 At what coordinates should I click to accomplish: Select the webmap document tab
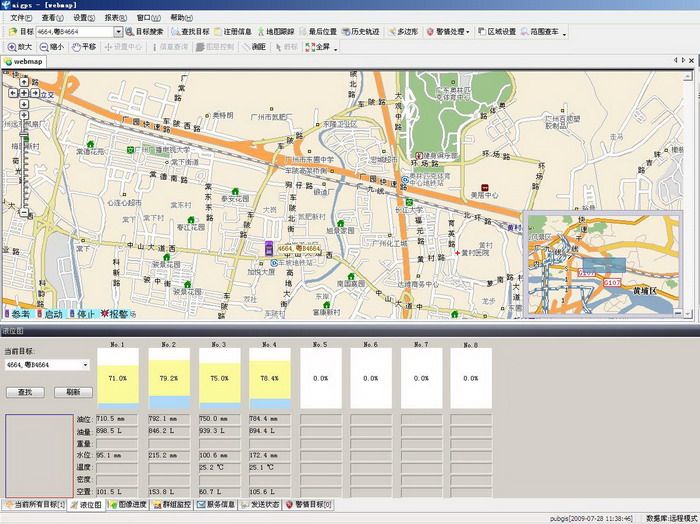24,62
